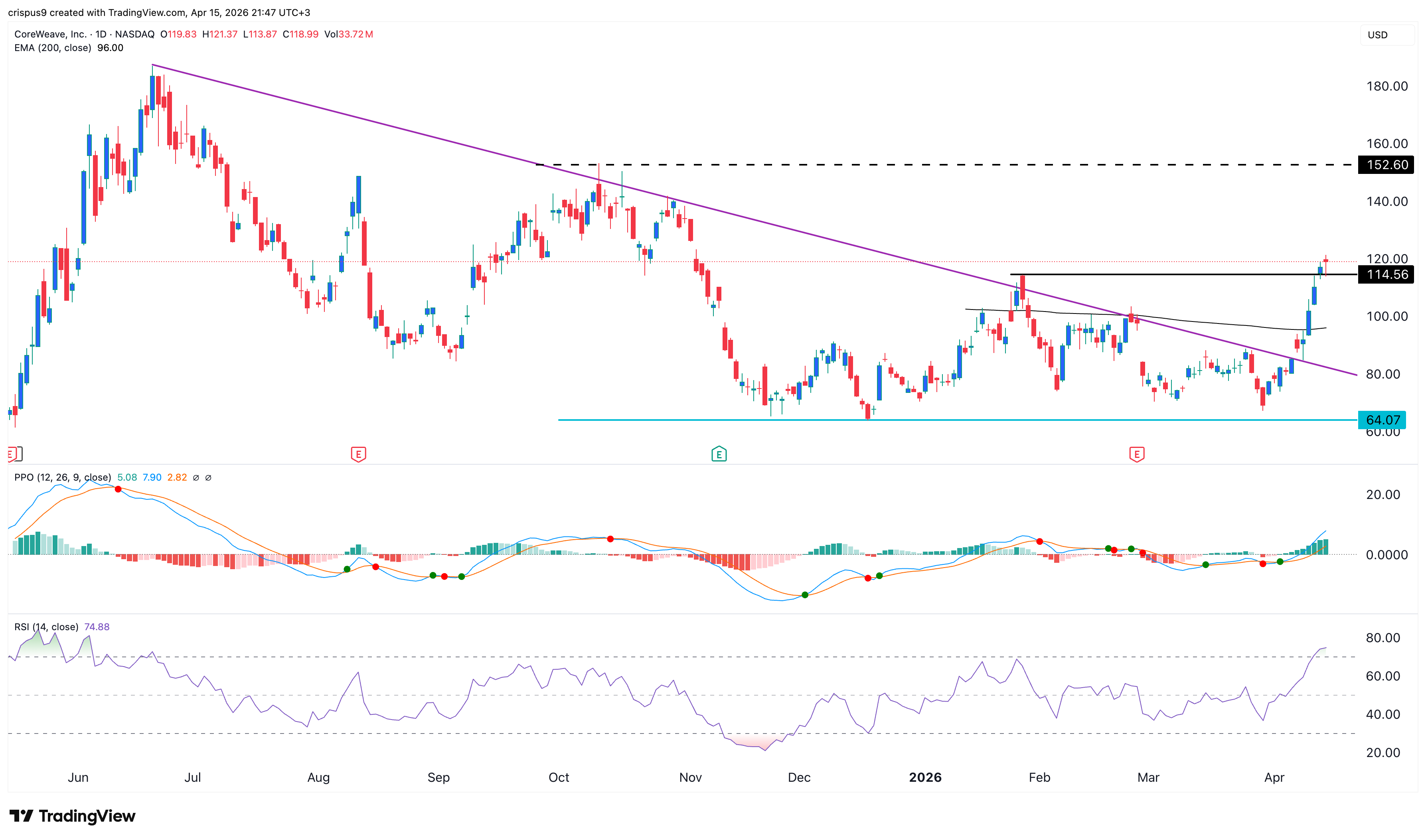Hide the PPO indicator via first eye icon

click(196, 478)
